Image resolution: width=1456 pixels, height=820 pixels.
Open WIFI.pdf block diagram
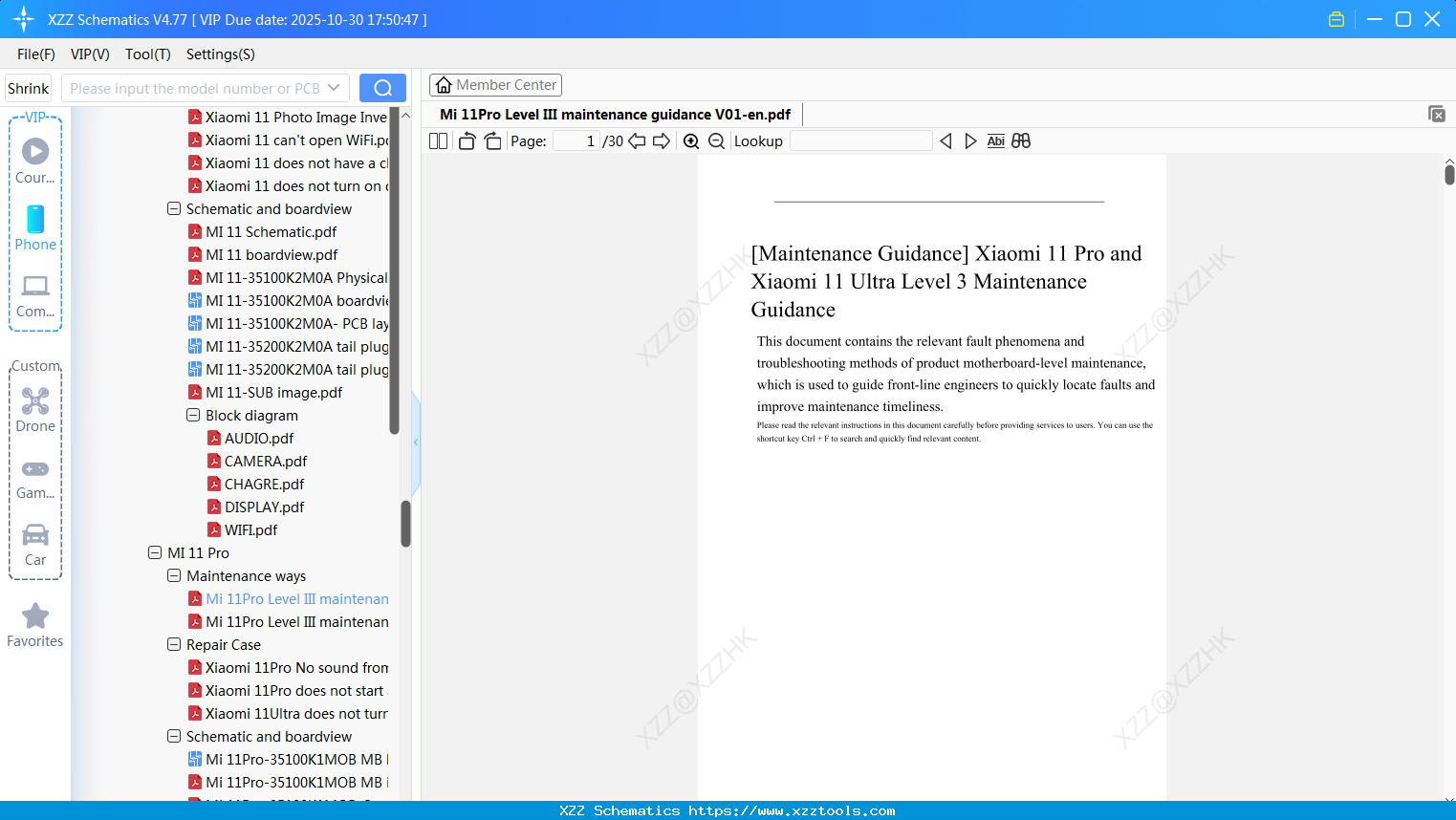(250, 530)
